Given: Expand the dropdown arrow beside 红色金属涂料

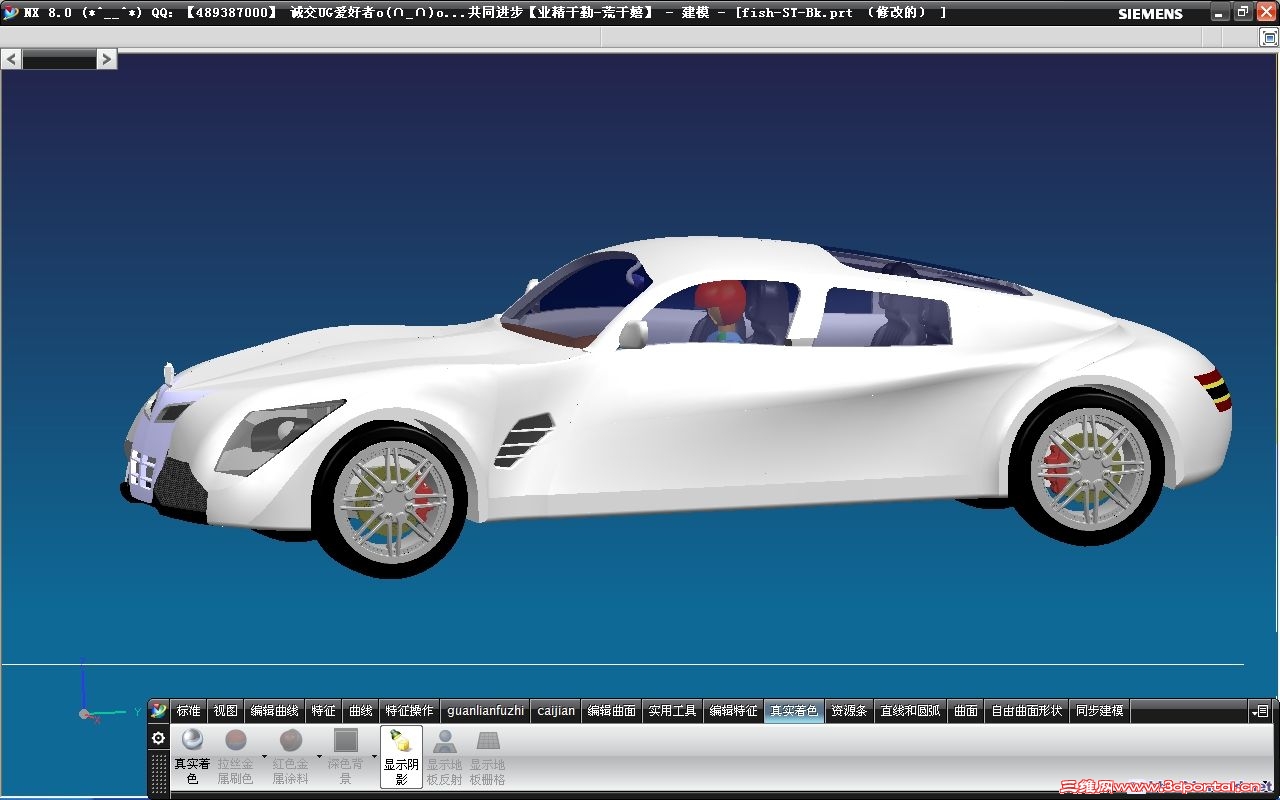Looking at the screenshot, I should click(320, 756).
